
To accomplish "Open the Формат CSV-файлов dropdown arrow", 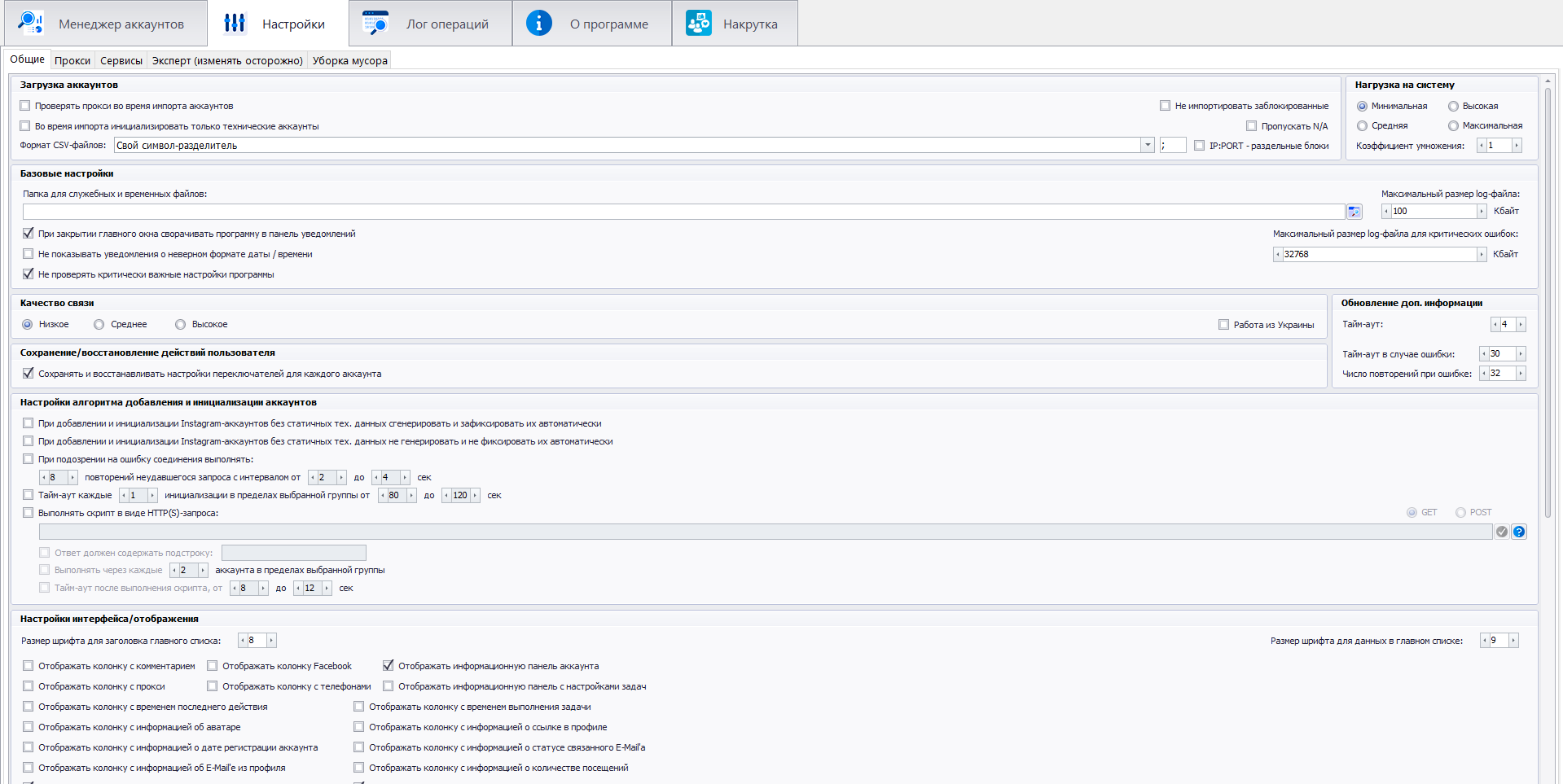I will [1148, 145].
